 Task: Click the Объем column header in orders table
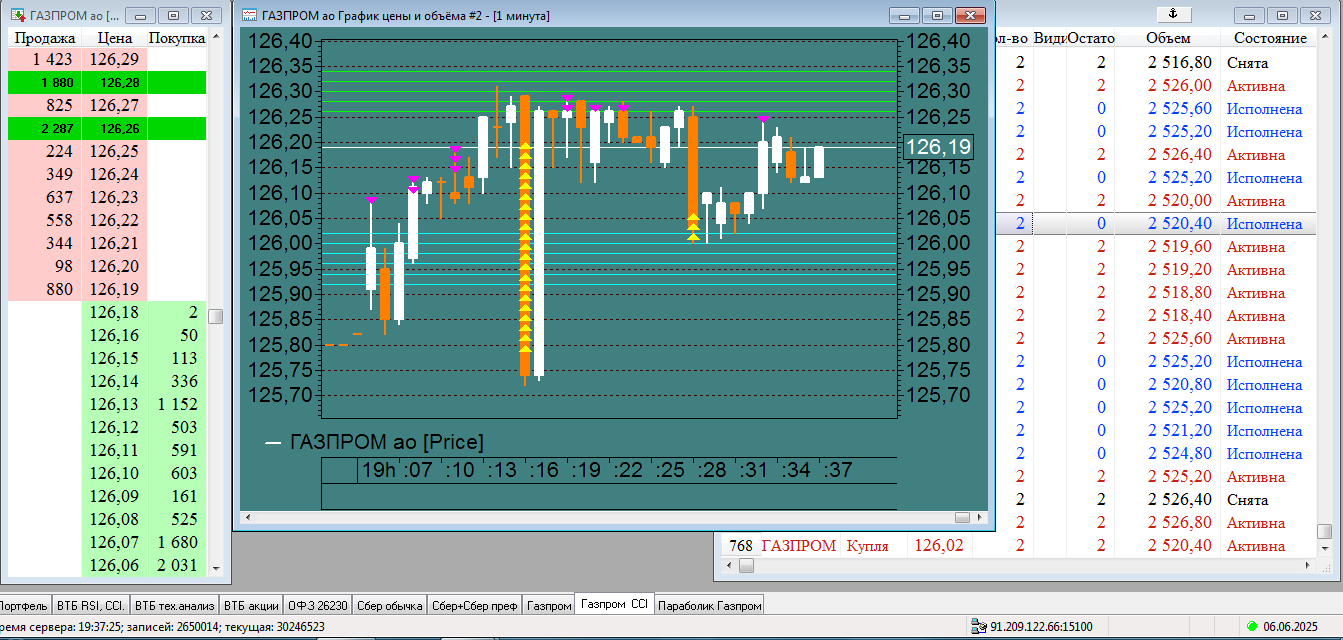click(x=1168, y=38)
